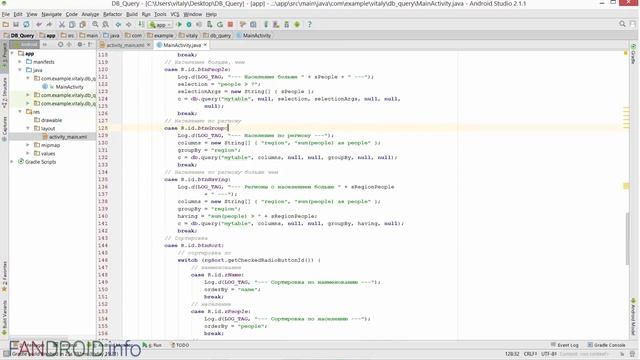Click the Cut scissors icon
The image size is (640, 360).
coord(62,24)
